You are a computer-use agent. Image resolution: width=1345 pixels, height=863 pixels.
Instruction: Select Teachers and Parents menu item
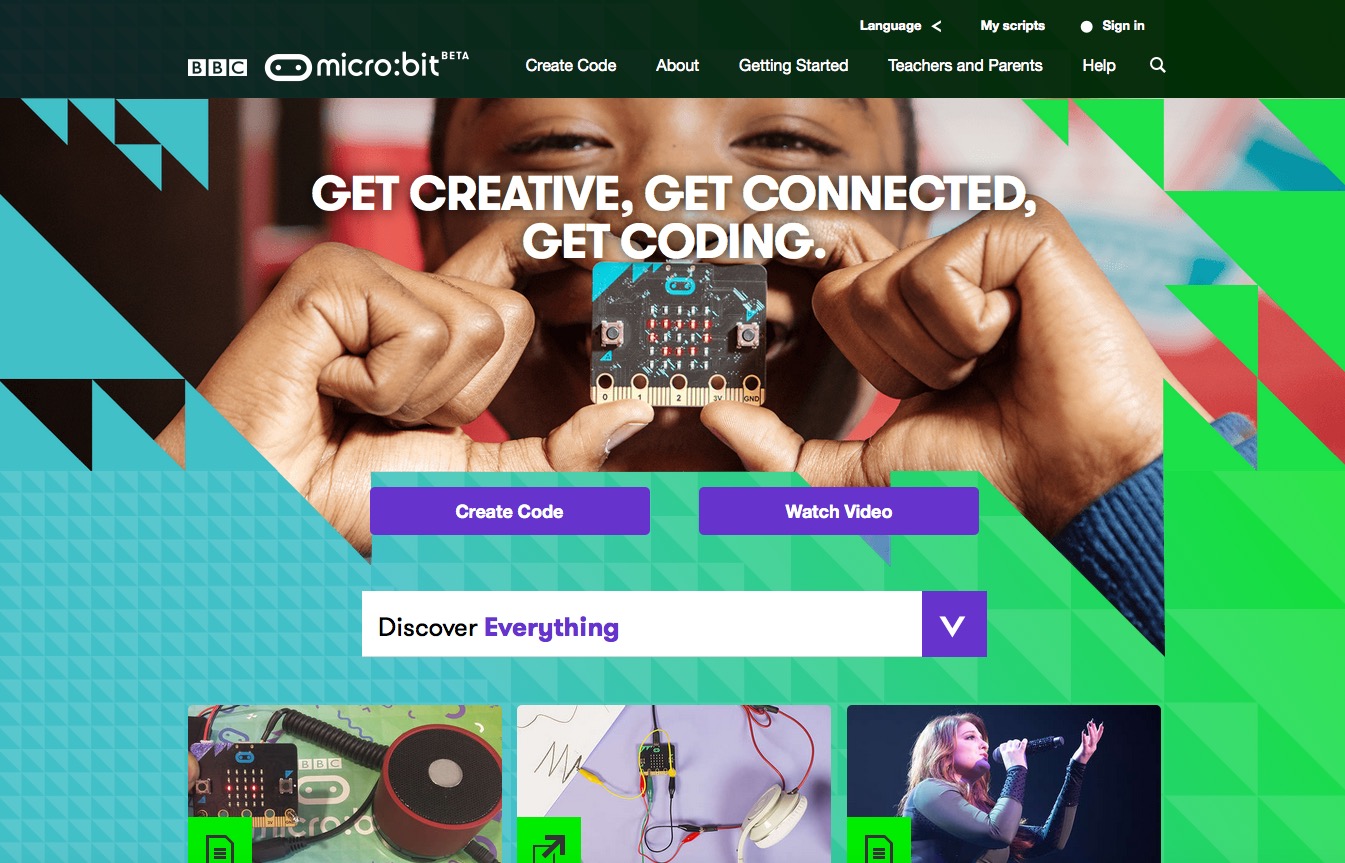click(965, 65)
